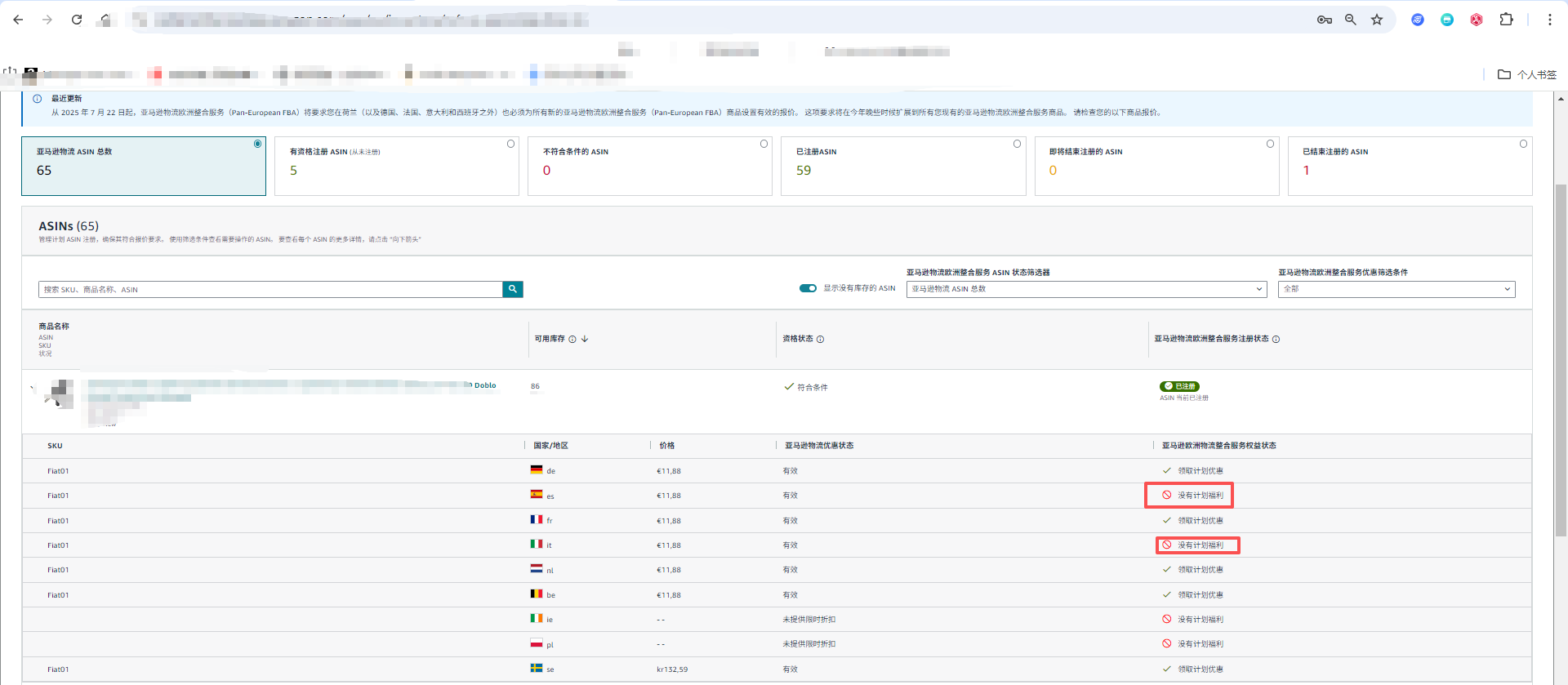This screenshot has width=1568, height=685.
Task: Open 个人书签 bookmarks folder
Action: tap(1527, 74)
